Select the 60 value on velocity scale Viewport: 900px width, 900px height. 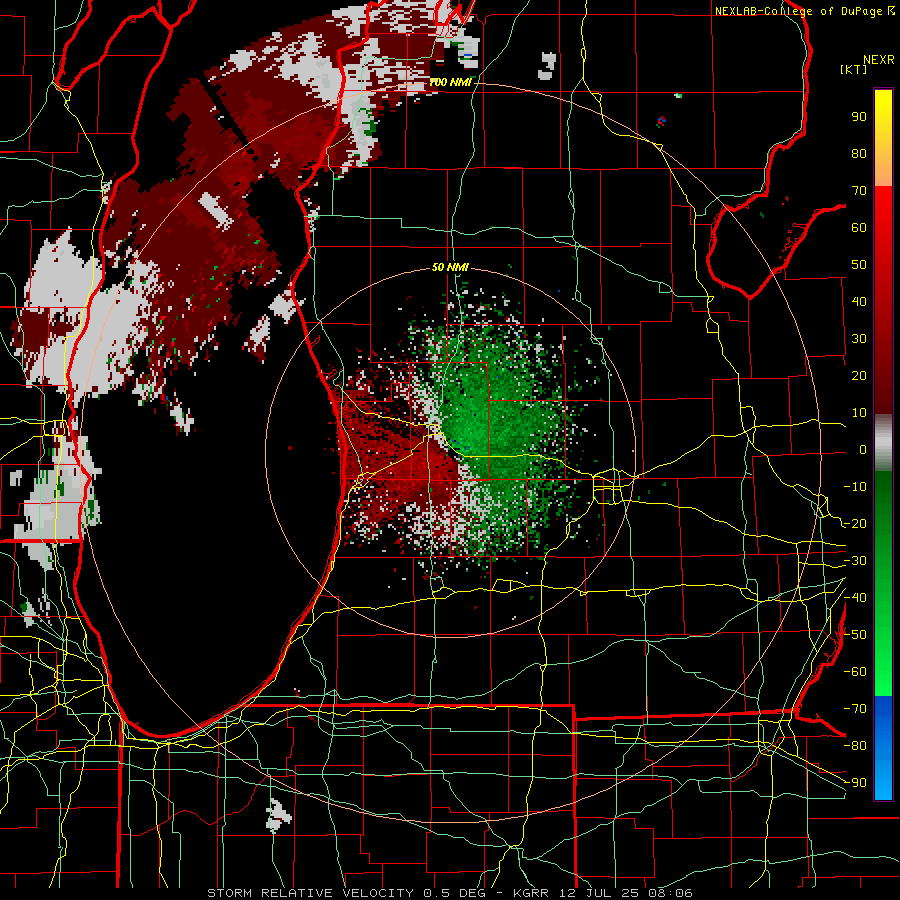(859, 228)
